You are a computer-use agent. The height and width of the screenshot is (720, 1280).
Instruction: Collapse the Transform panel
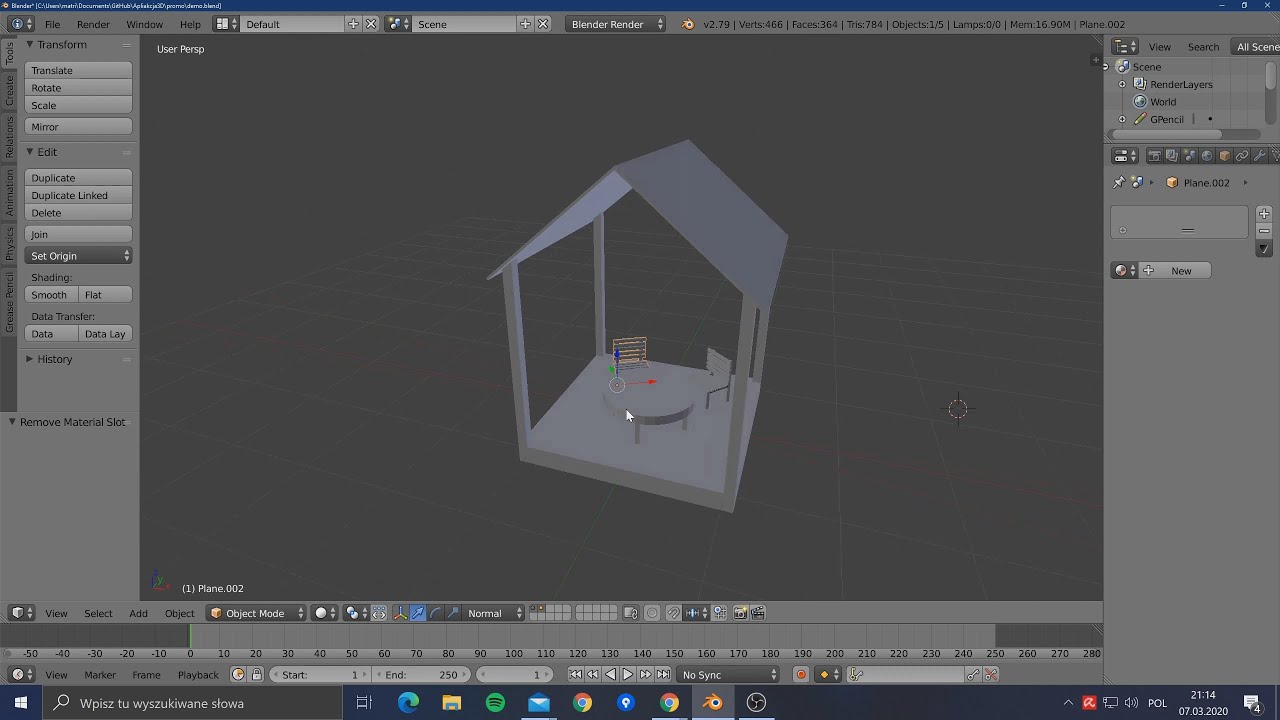[30, 45]
